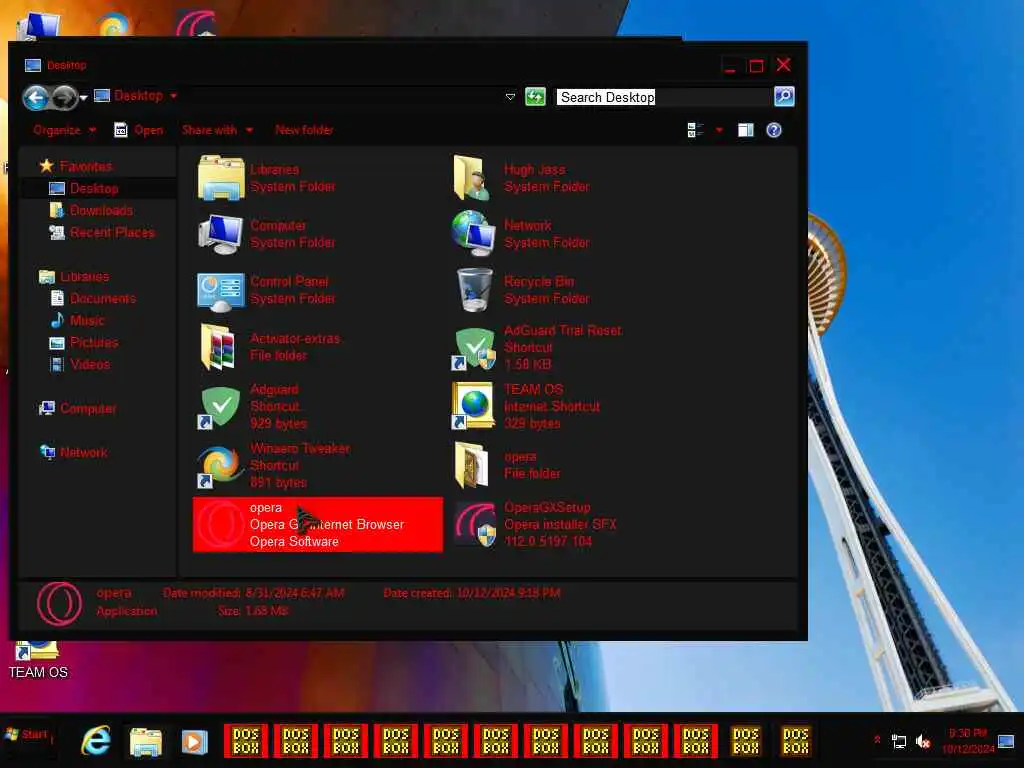Select the Network globe icon in file list
Screen dimensions: 1024x768
(473, 233)
